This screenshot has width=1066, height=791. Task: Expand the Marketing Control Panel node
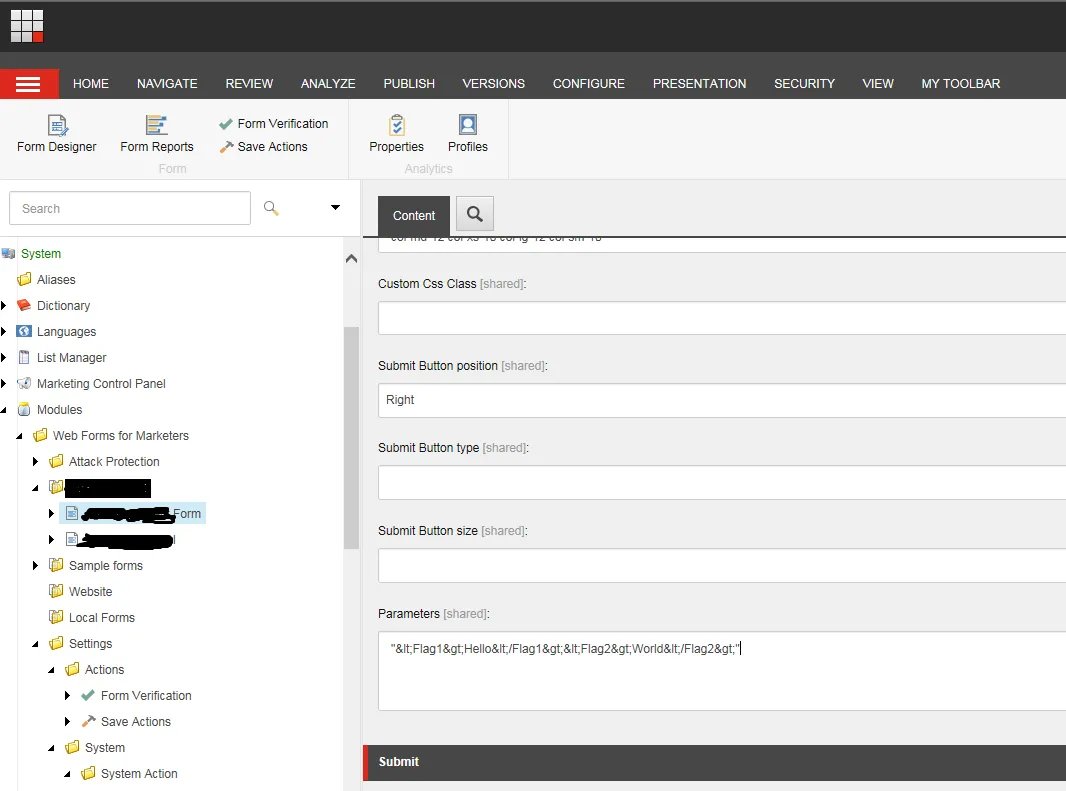4,384
